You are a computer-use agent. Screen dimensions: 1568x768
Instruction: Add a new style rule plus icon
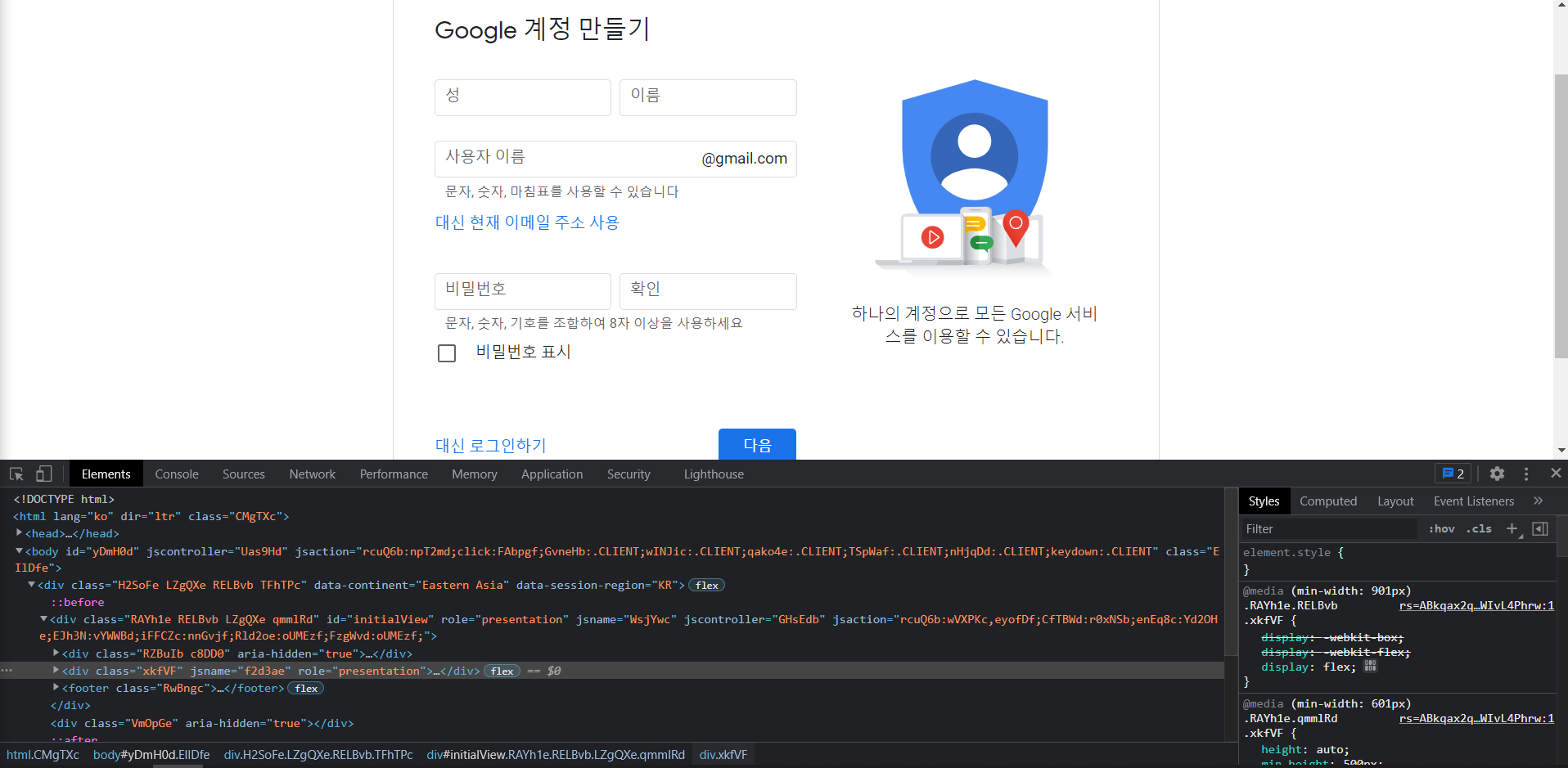click(x=1512, y=528)
